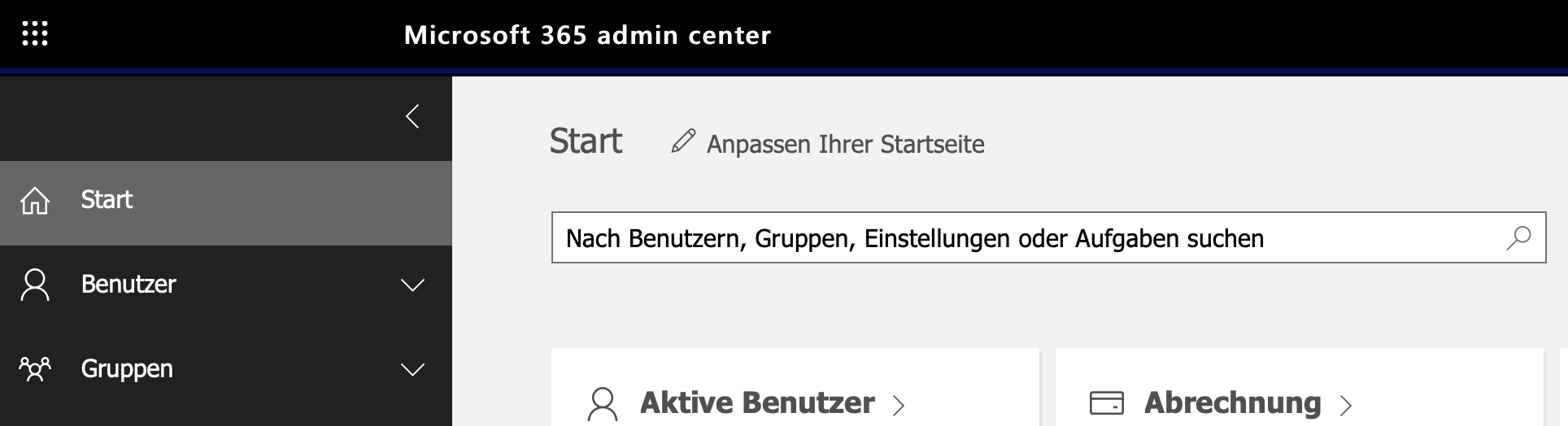This screenshot has height=426, width=1568.
Task: Click the Anpassen Ihrer Startseite link
Action: pyautogui.click(x=845, y=144)
